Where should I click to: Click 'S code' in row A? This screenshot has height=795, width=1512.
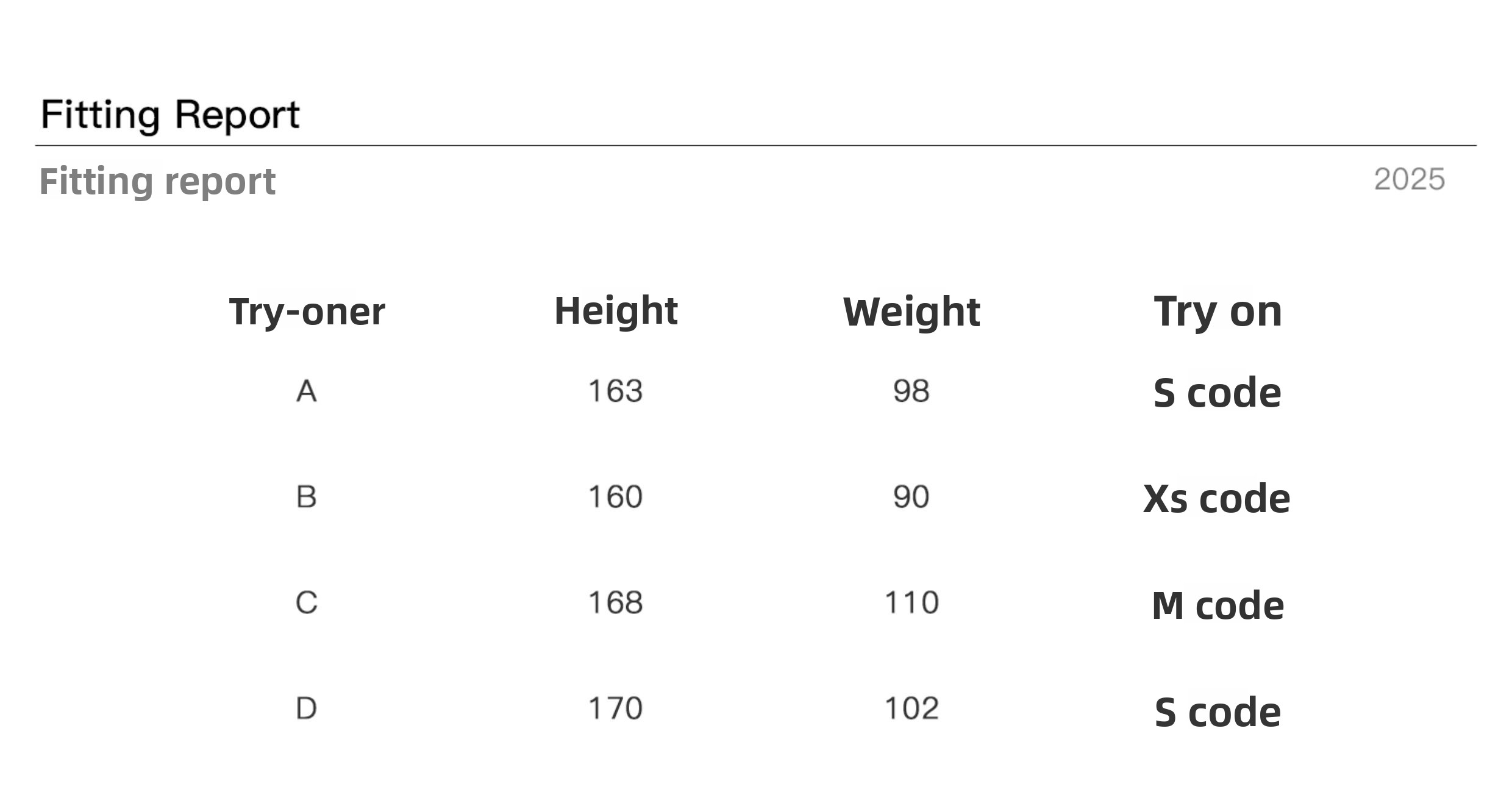[x=1217, y=392]
